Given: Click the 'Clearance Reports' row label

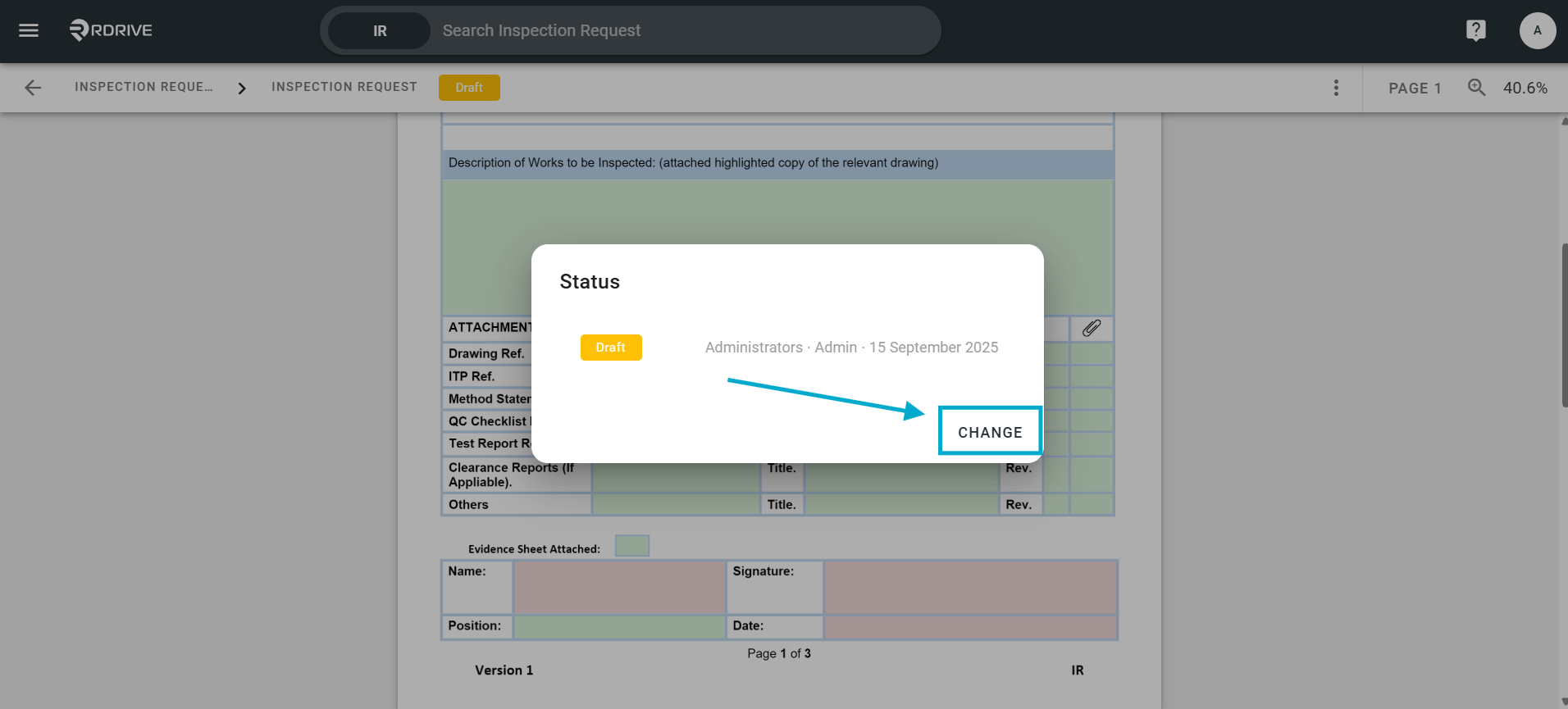Looking at the screenshot, I should click(x=511, y=475).
